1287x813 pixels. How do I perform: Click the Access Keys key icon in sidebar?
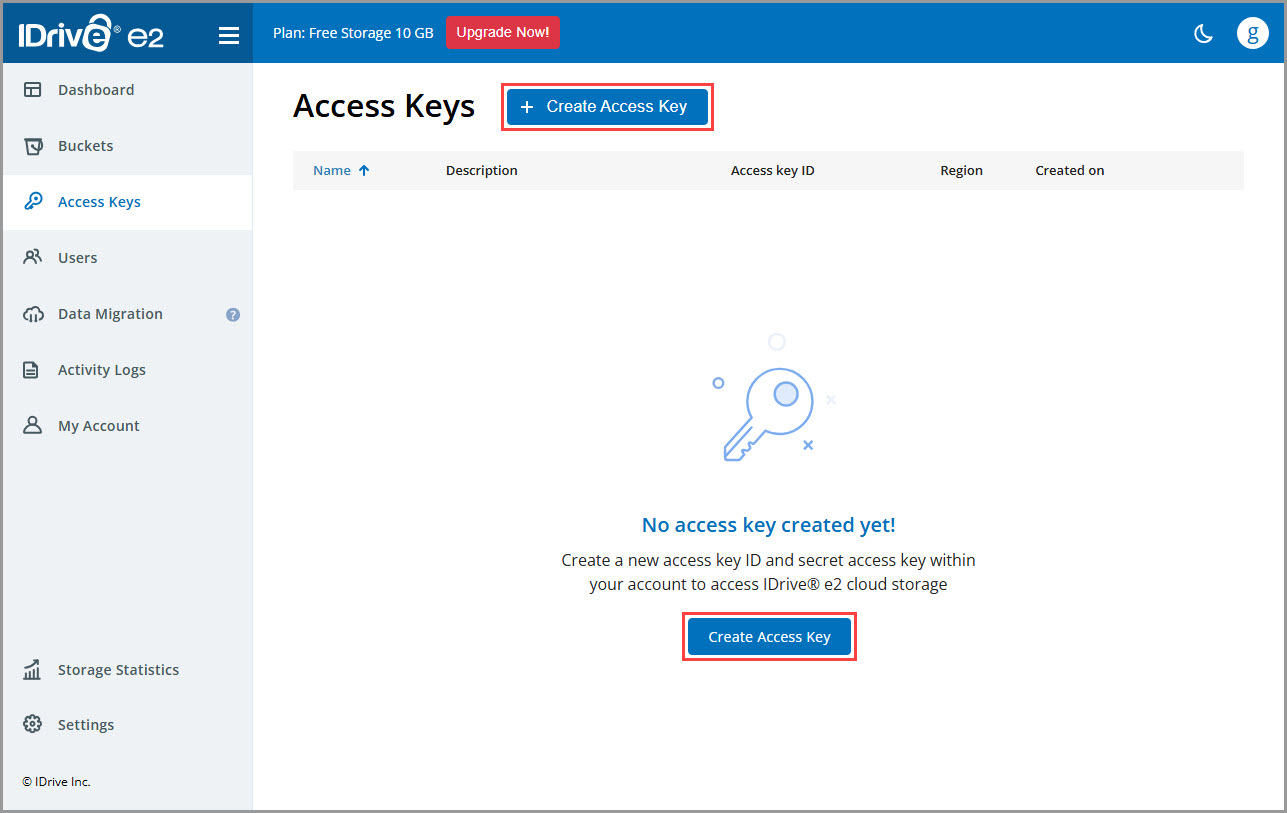33,202
